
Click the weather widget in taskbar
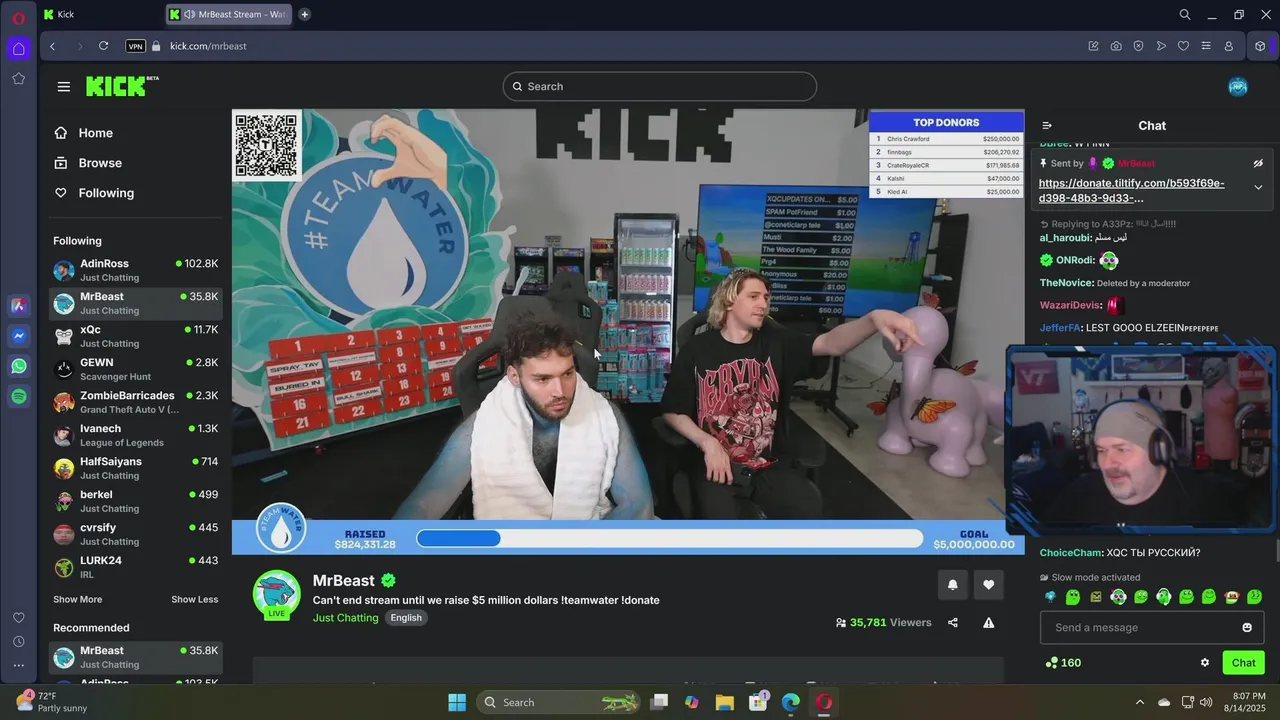click(x=50, y=702)
